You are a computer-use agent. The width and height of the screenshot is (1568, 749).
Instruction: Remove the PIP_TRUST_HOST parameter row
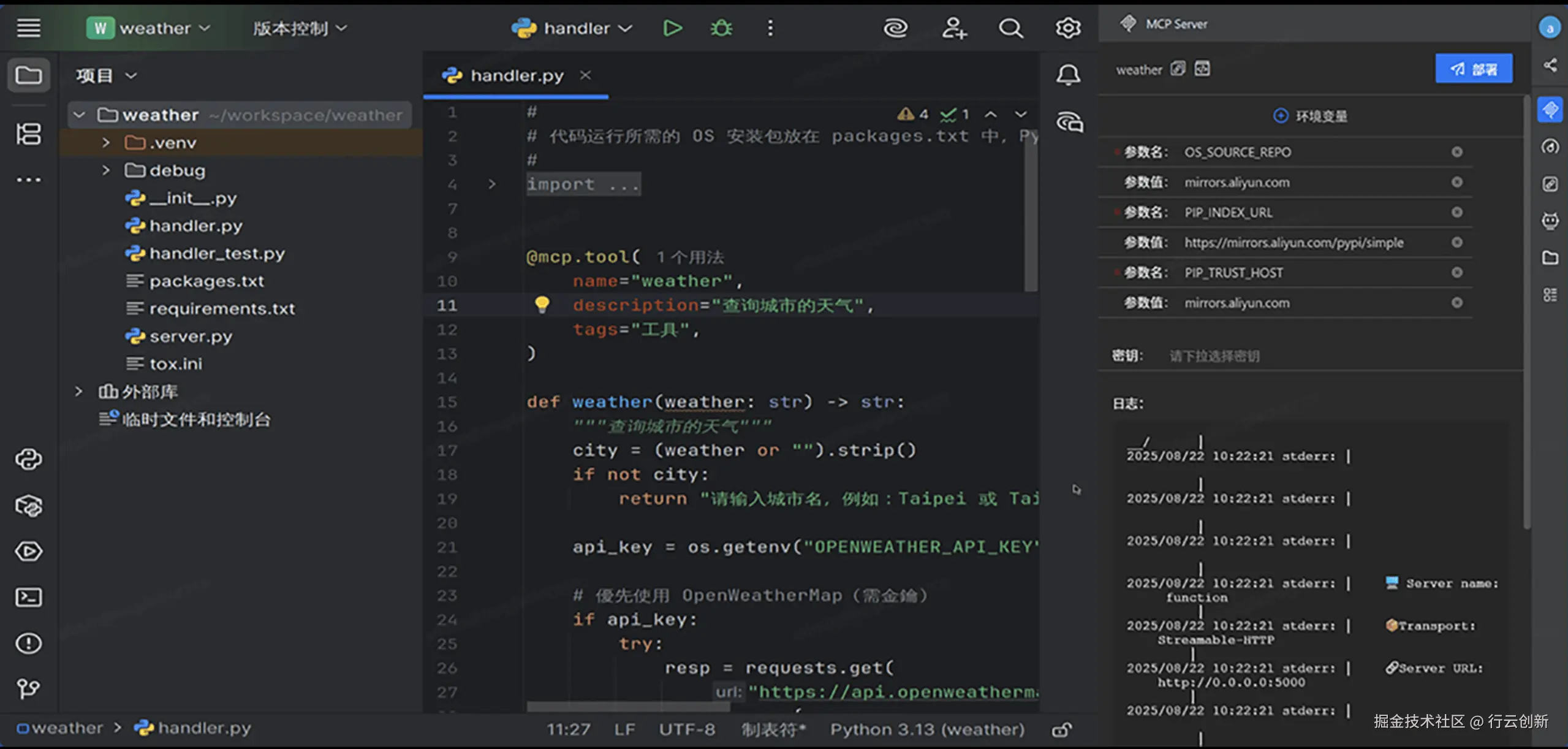tap(1456, 272)
